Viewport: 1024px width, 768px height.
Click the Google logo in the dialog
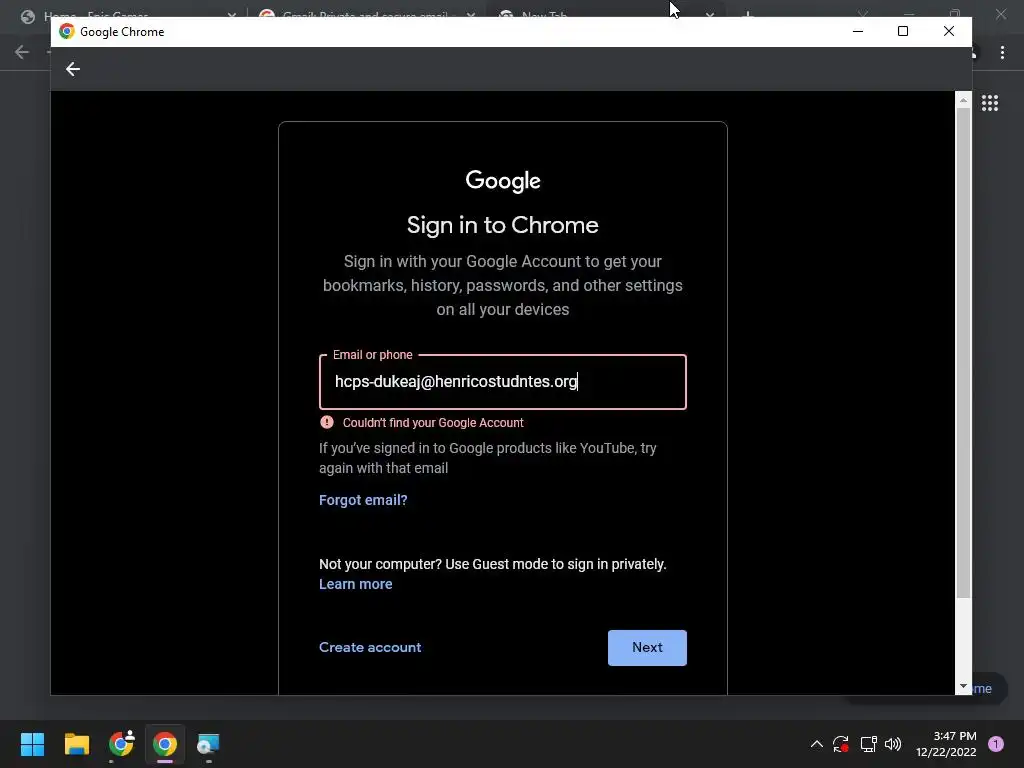[503, 181]
